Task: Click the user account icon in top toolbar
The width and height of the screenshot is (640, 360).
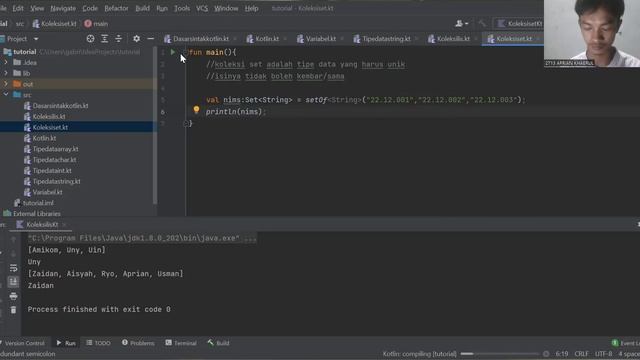Action: coord(461,23)
